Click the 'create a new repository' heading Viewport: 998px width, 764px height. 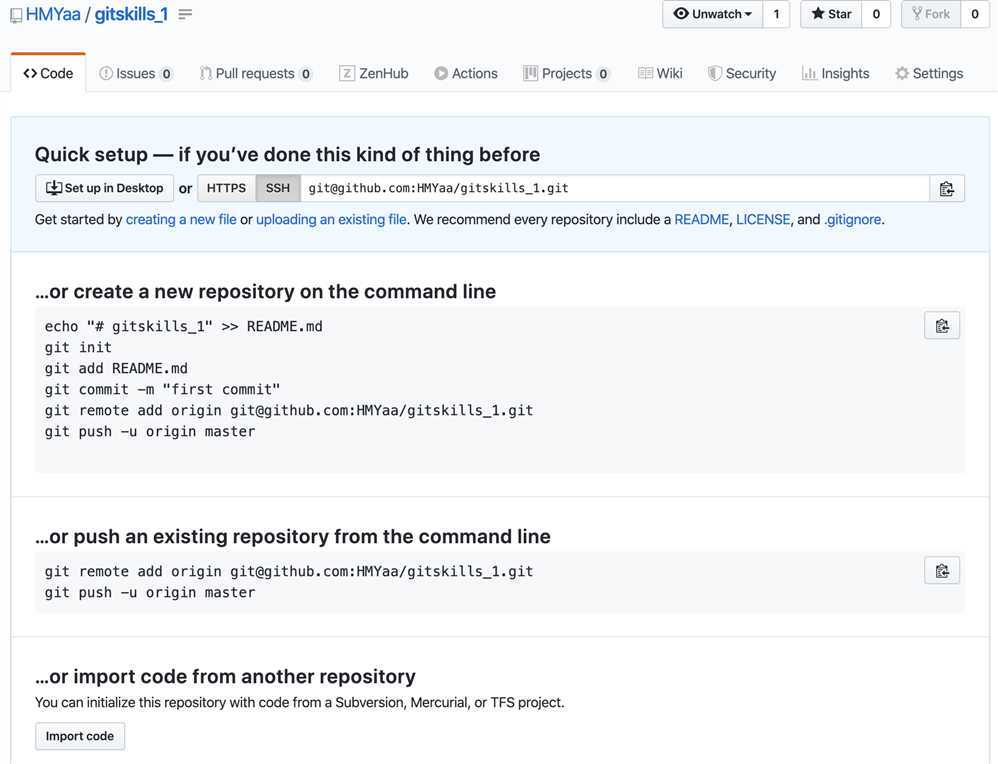point(265,292)
